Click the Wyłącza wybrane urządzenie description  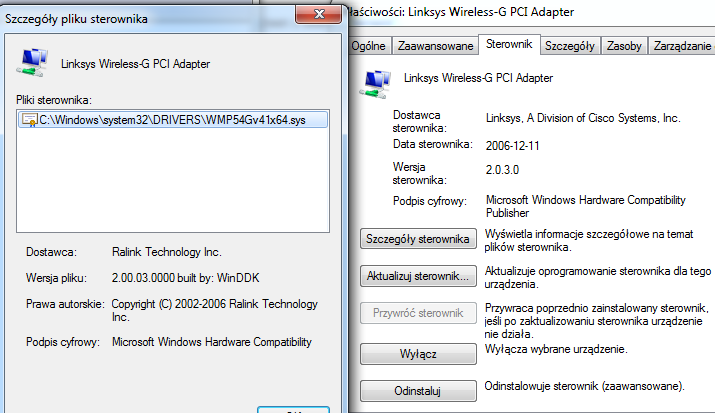pos(556,350)
